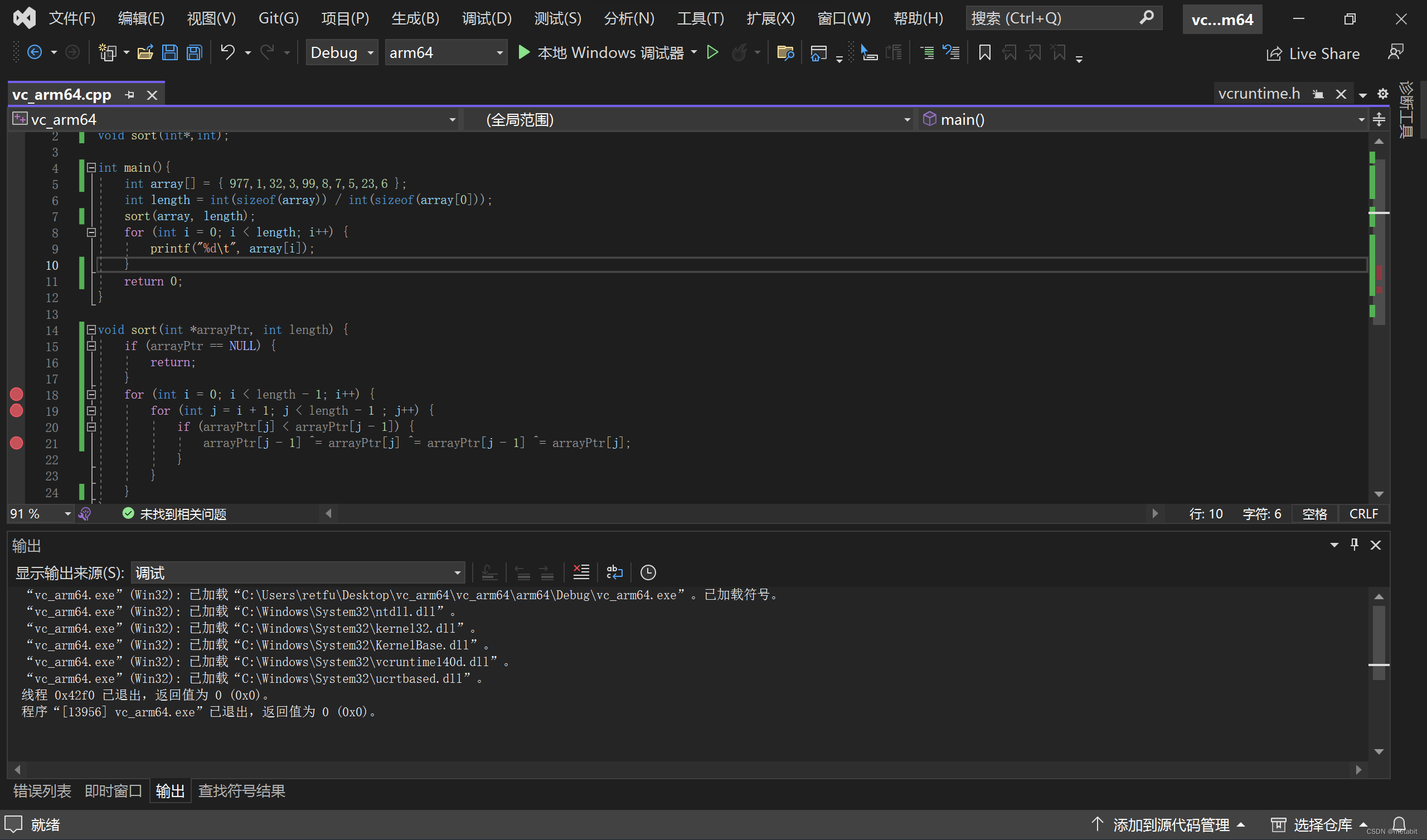1427x840 pixels.
Task: Click the Navigate Backward arrow icon
Action: [35, 53]
